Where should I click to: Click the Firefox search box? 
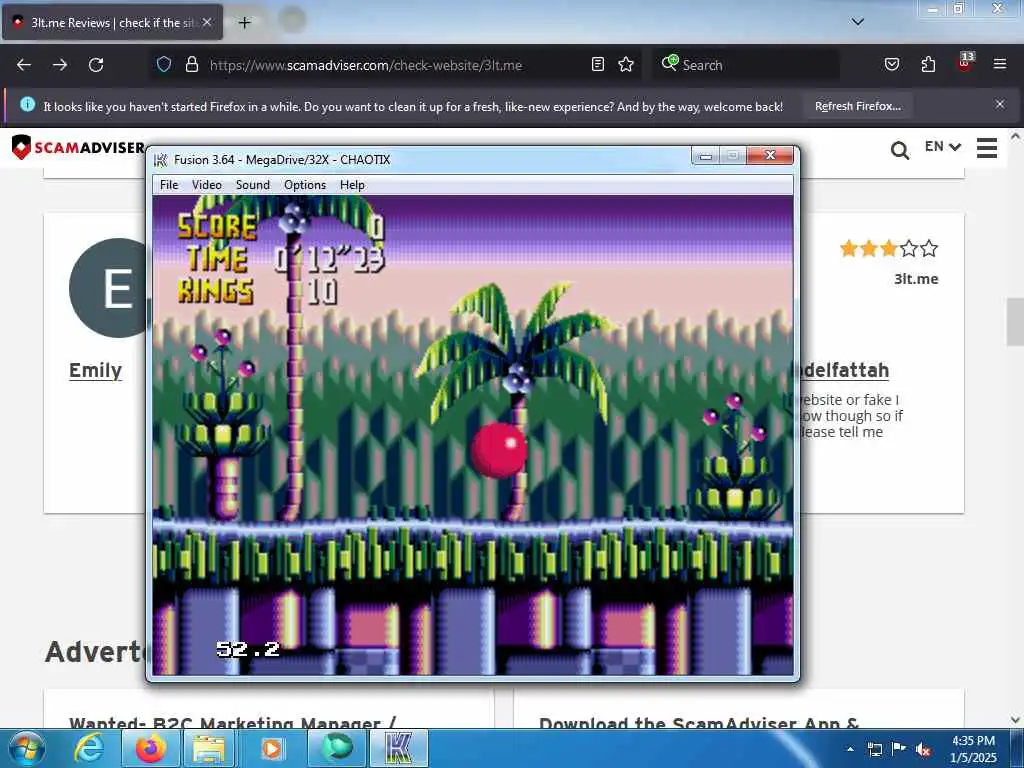click(746, 65)
